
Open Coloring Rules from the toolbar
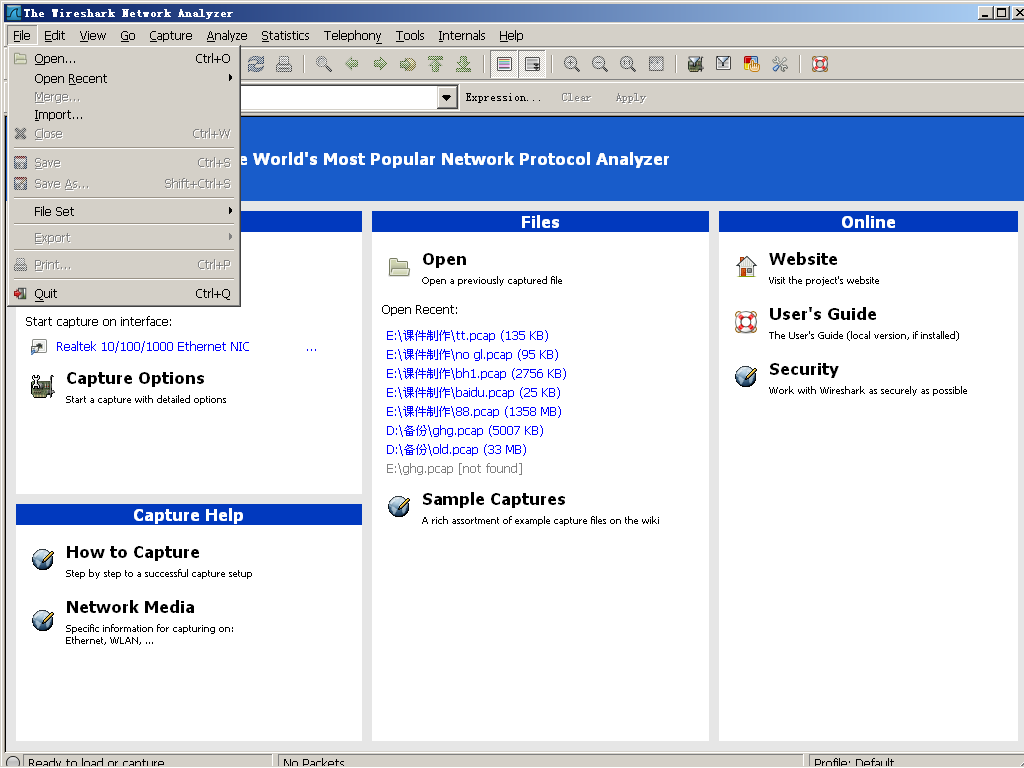pyautogui.click(x=752, y=64)
